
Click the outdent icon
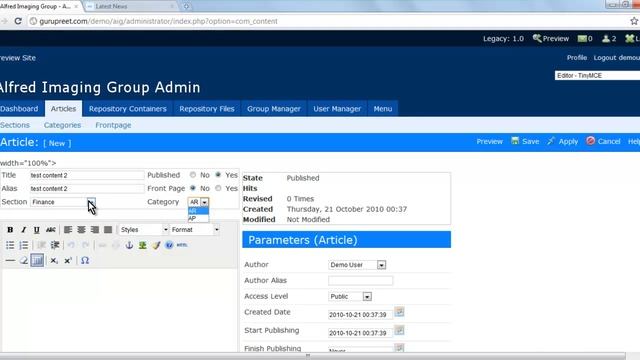point(41,245)
